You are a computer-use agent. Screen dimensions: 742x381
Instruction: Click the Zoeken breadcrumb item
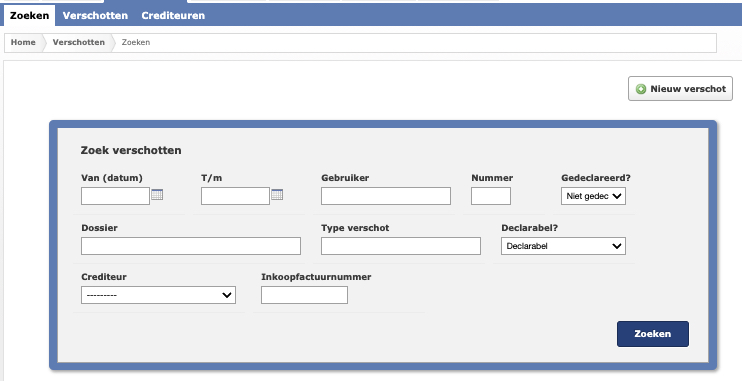(x=136, y=42)
